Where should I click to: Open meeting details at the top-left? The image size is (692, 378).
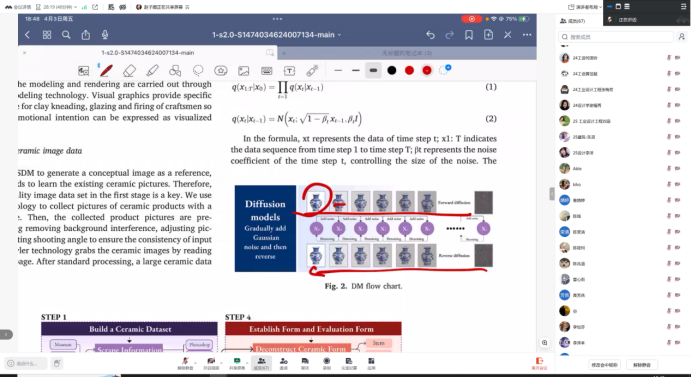(18, 7)
